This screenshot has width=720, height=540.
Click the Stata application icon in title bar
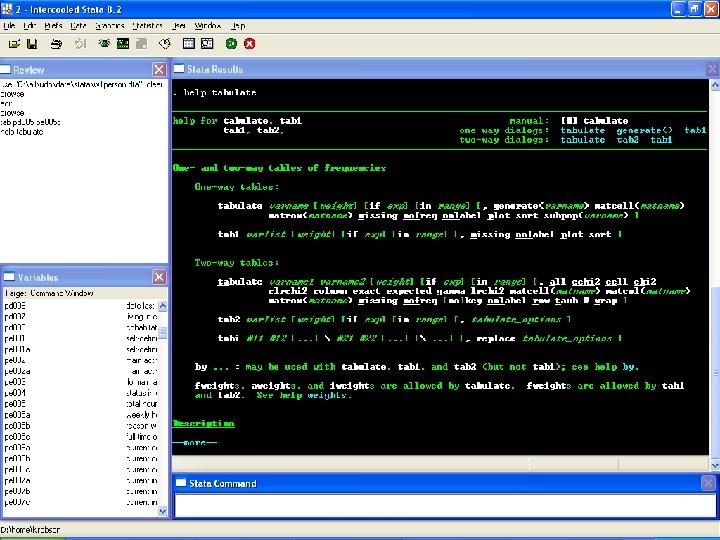point(7,9)
